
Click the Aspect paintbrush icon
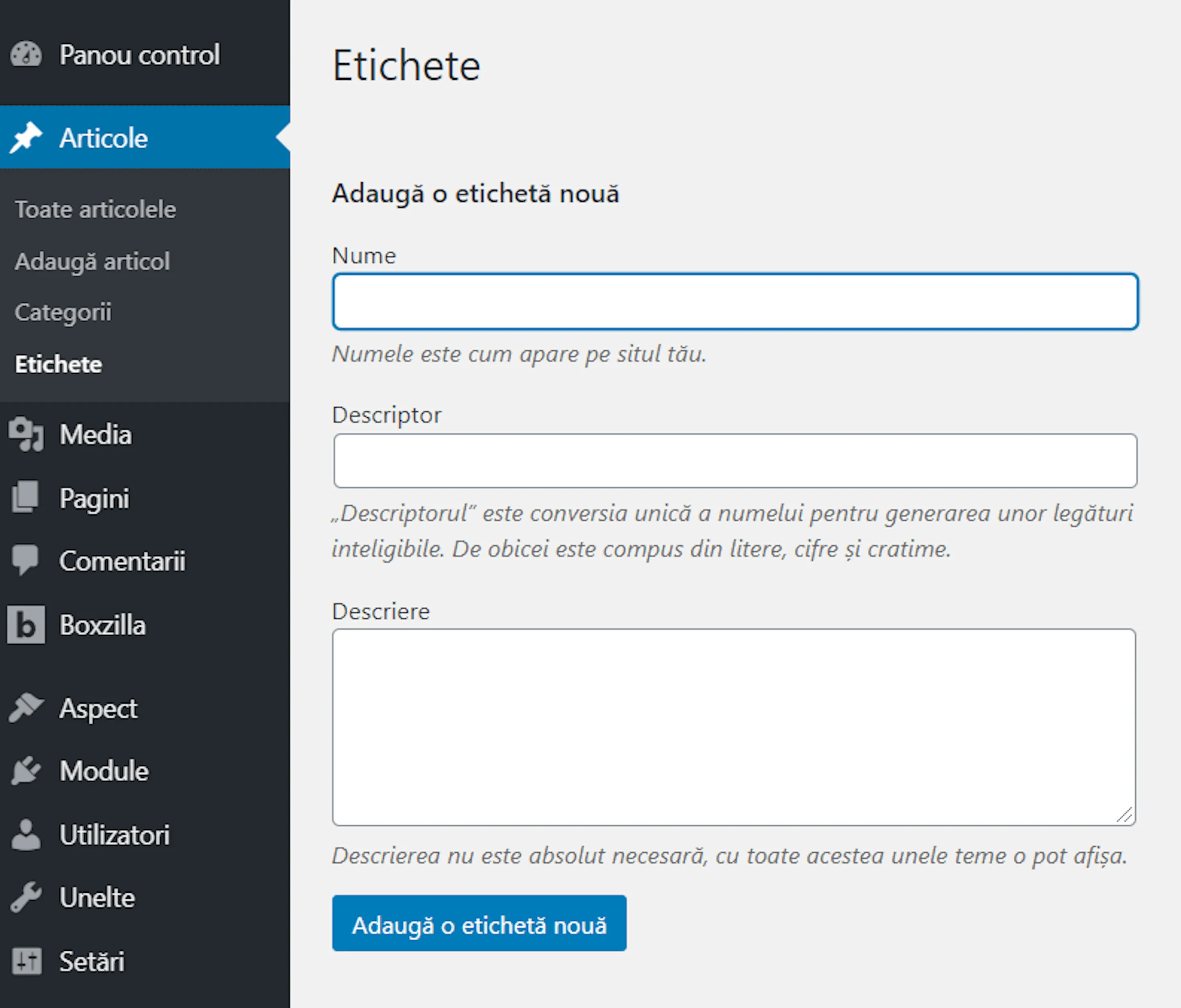pos(26,708)
